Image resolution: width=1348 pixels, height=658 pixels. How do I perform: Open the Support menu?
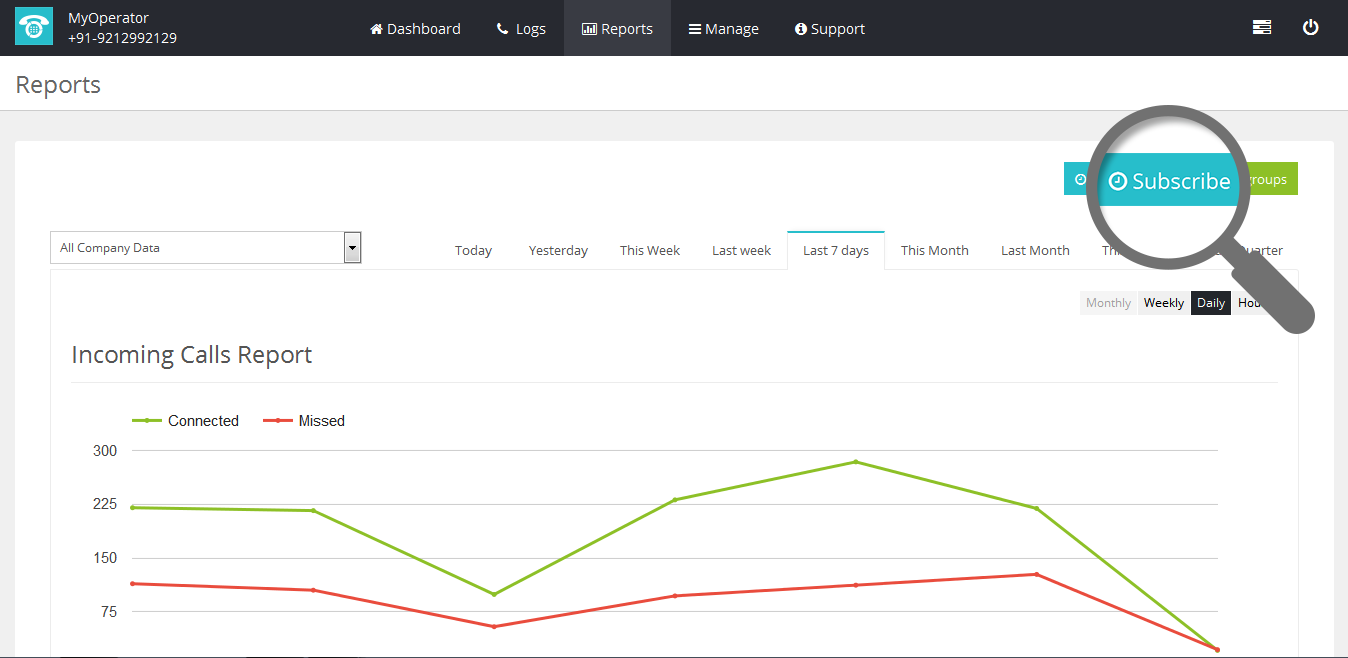click(x=829, y=29)
